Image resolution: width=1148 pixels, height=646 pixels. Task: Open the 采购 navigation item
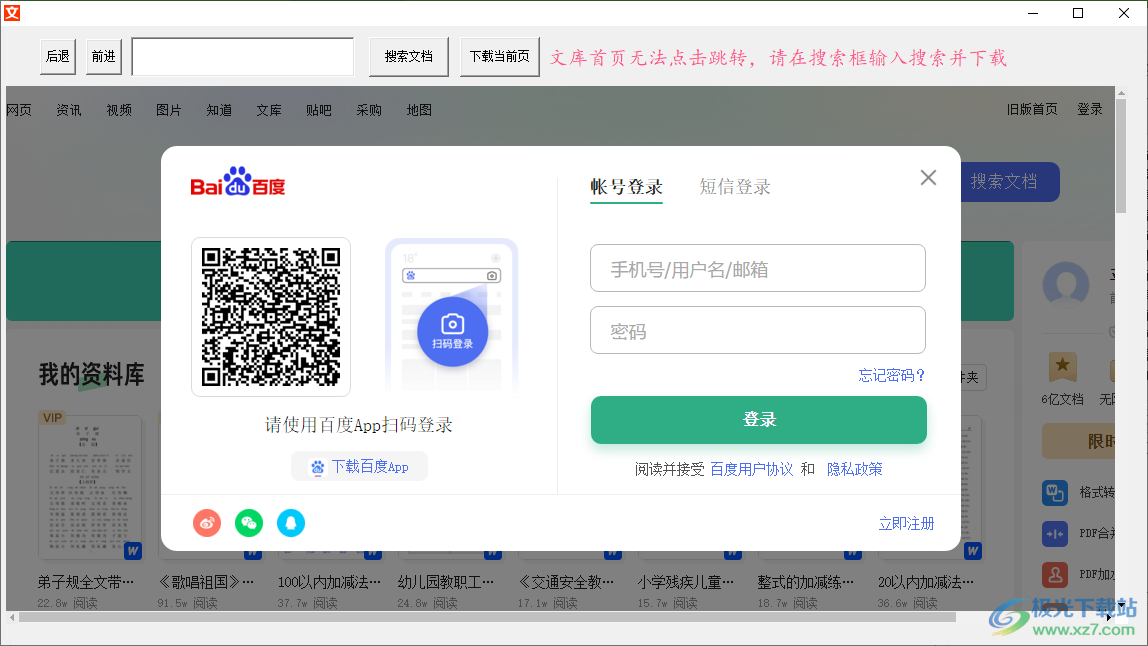[369, 110]
